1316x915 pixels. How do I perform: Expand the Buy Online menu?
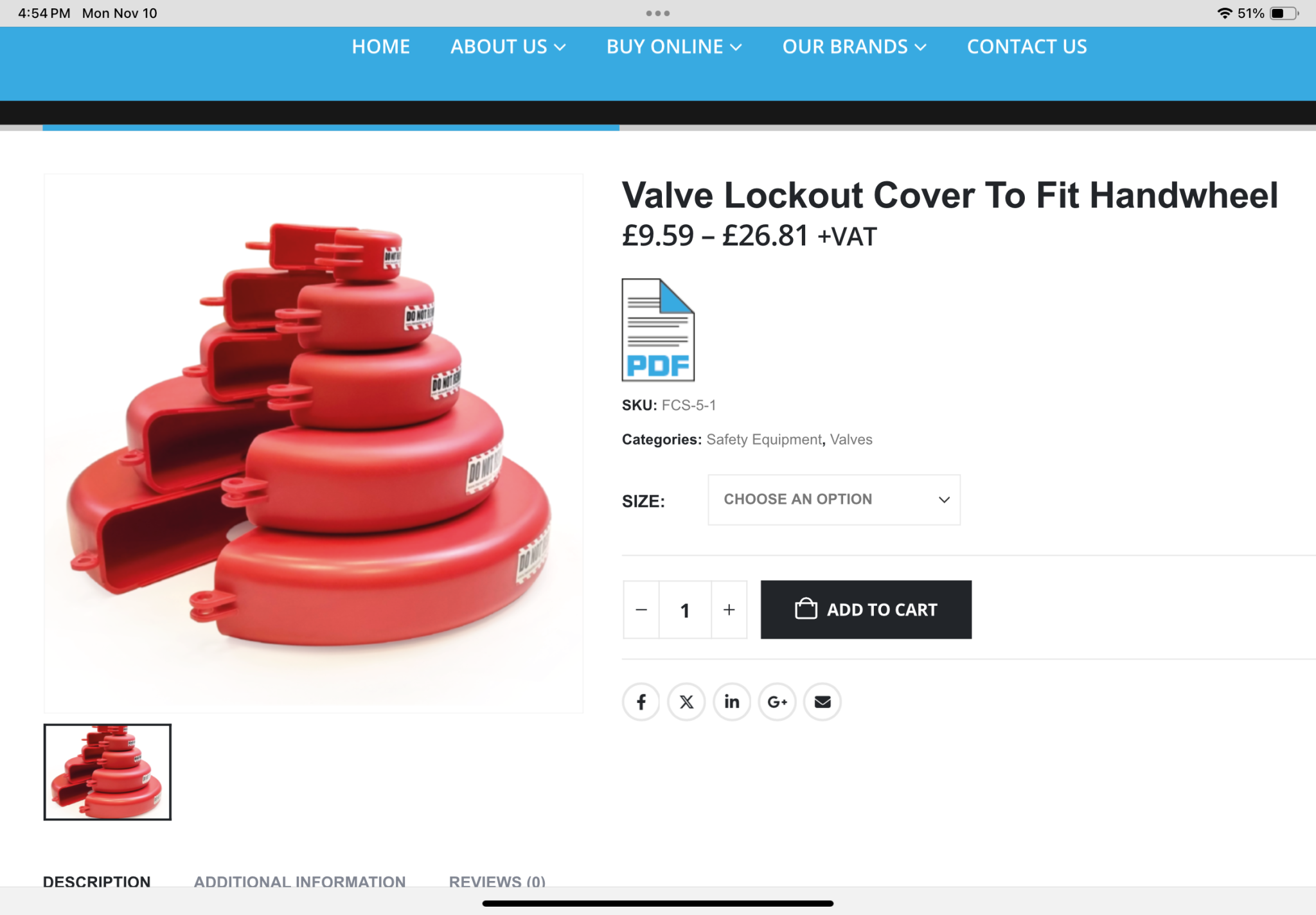674,47
